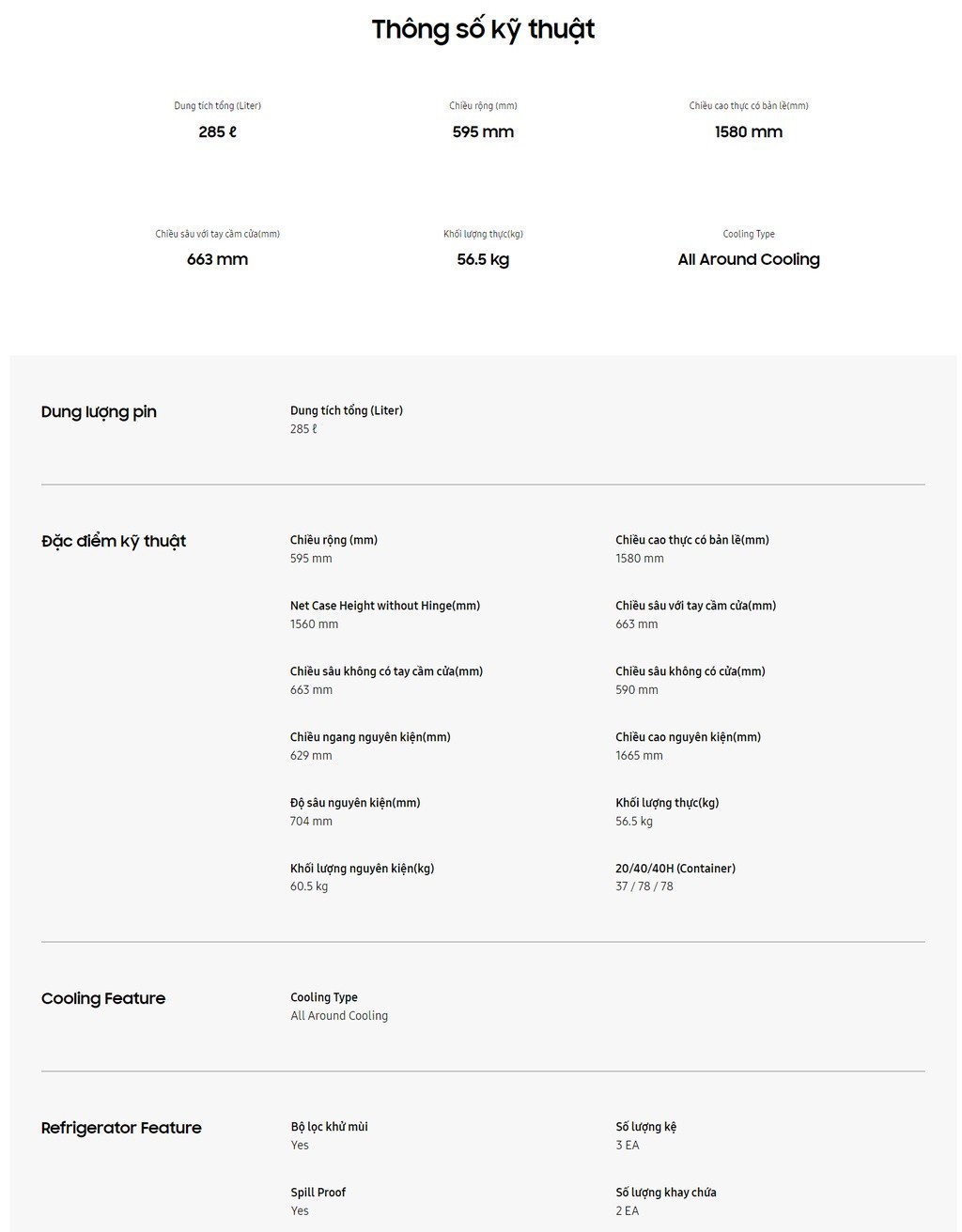Select the Spill Proof spec label
This screenshot has height=1232, width=962.
[318, 1193]
